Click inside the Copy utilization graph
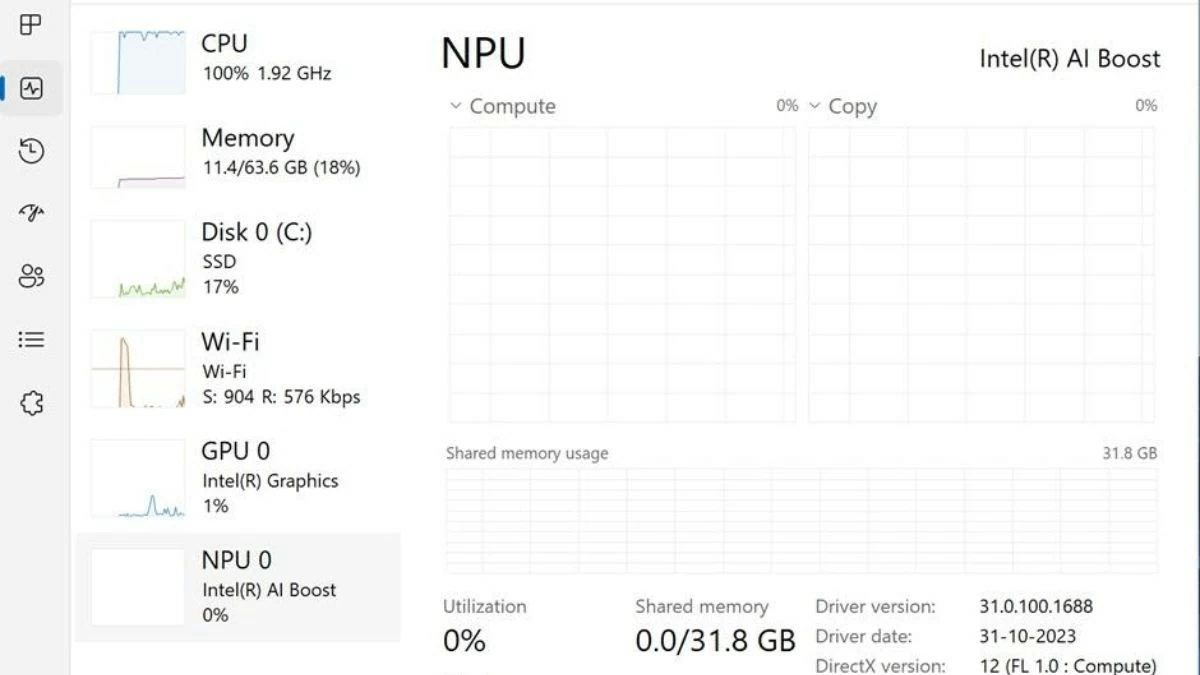The width and height of the screenshot is (1200, 675). [981, 274]
